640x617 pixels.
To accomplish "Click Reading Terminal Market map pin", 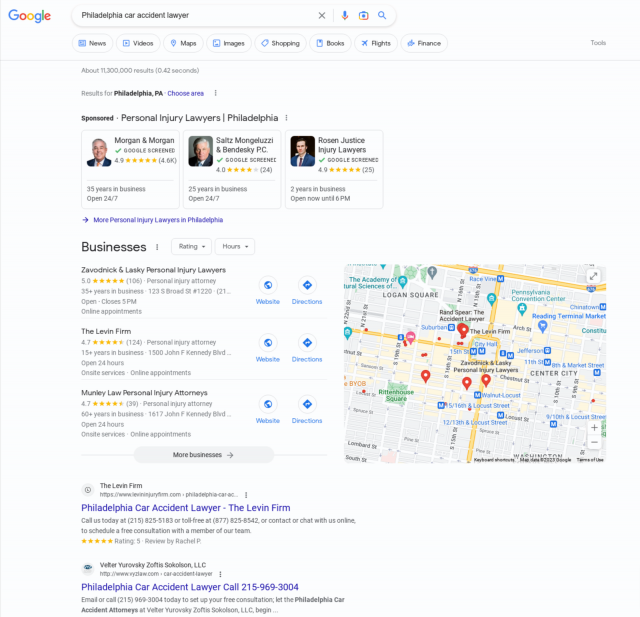I will pyautogui.click(x=542, y=326).
